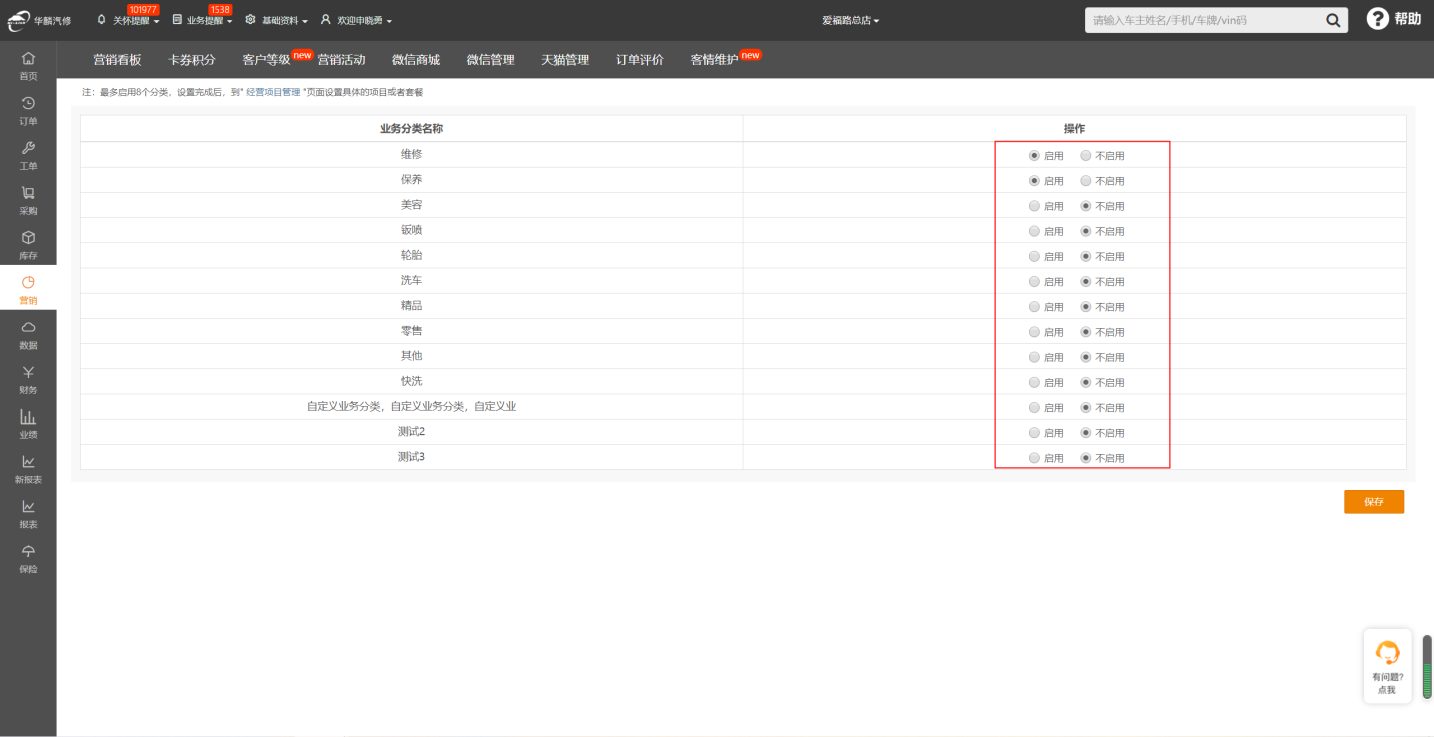The height and width of the screenshot is (737, 1434).
Task: Open 保险 umbrella icon in sidebar
Action: 28,559
